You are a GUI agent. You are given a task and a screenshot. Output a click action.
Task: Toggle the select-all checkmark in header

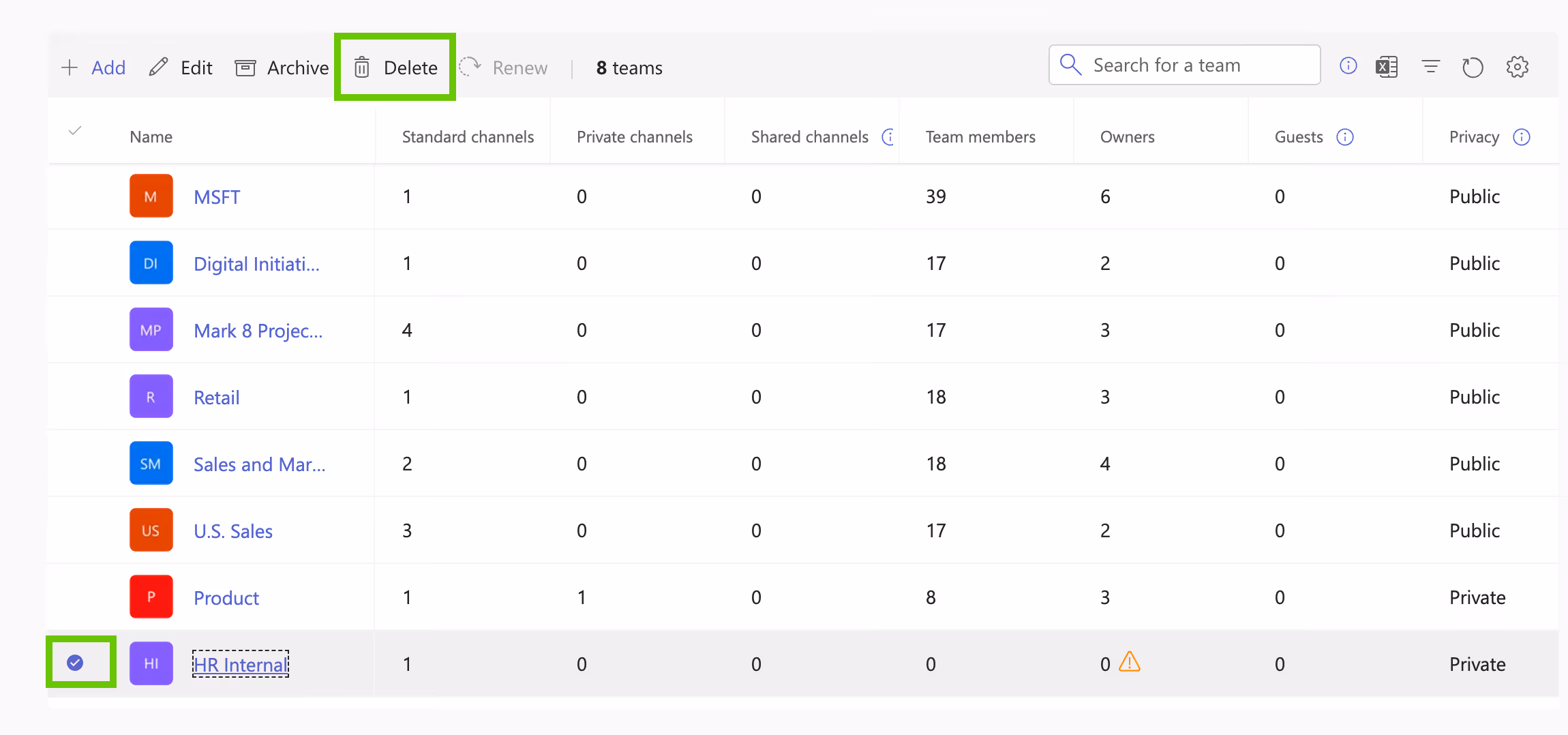point(75,130)
